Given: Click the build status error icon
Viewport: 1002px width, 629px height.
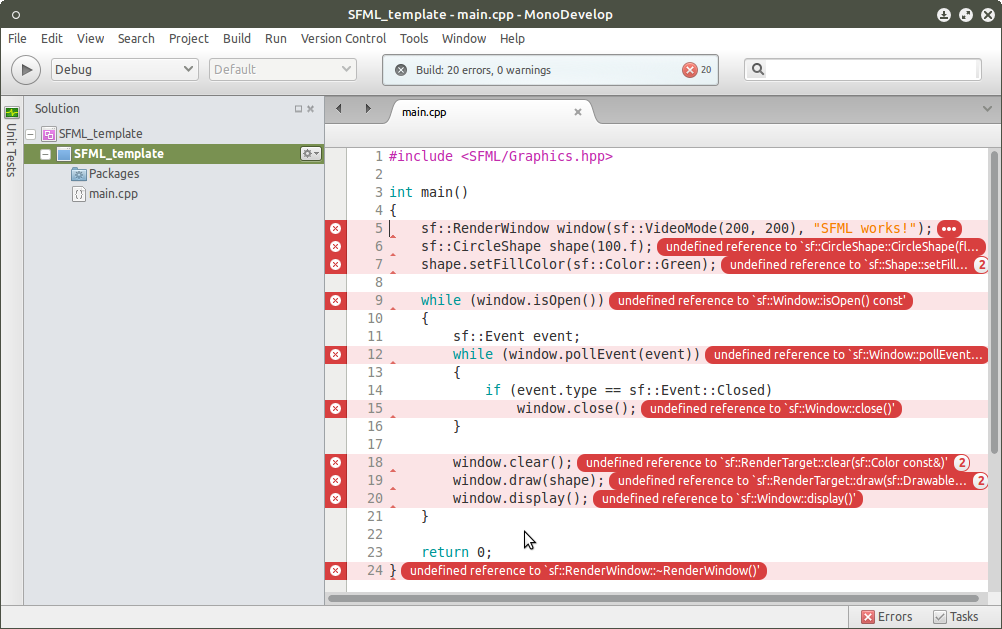Looking at the screenshot, I should coord(401,70).
